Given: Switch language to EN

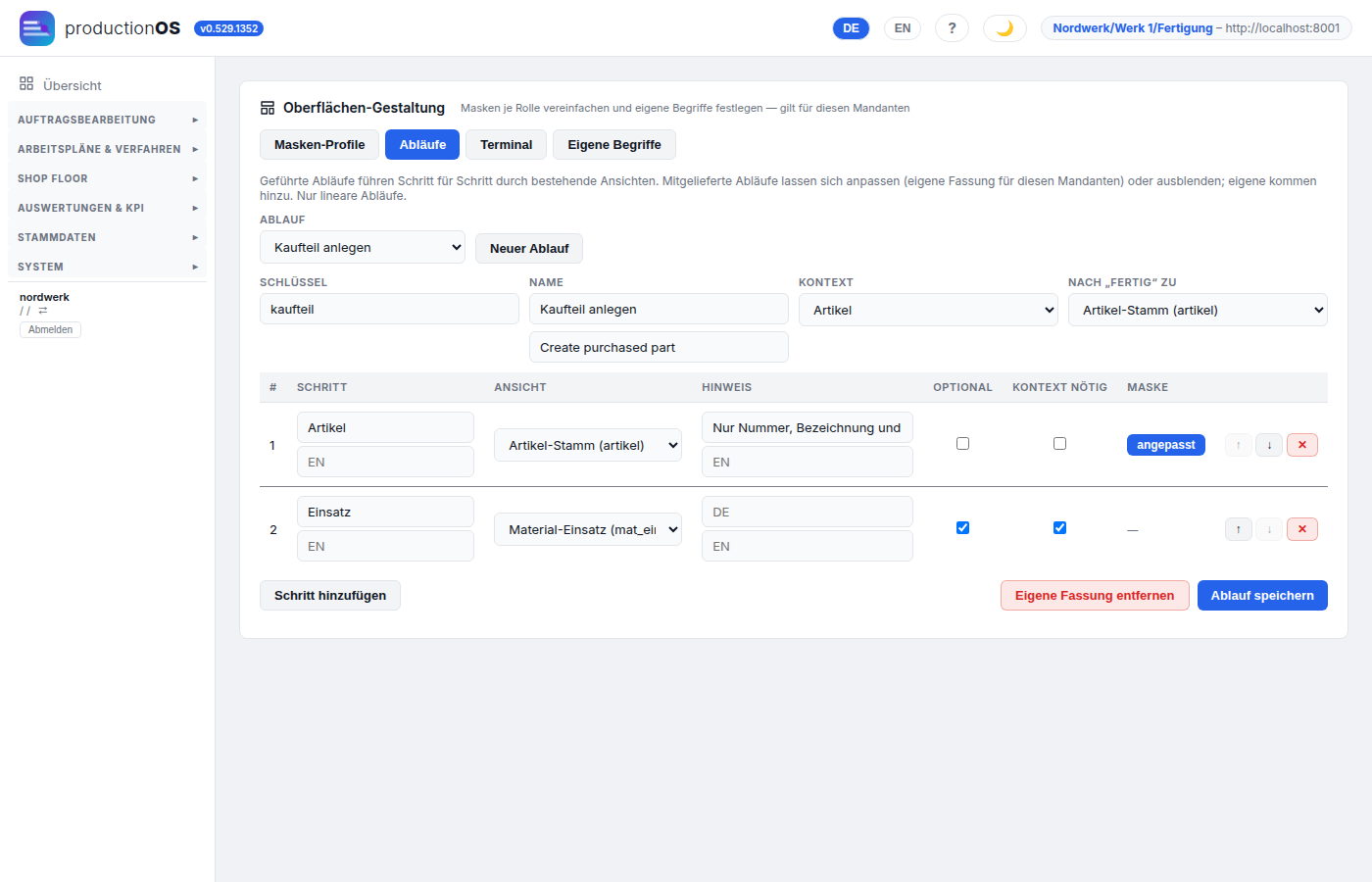Looking at the screenshot, I should tap(903, 28).
